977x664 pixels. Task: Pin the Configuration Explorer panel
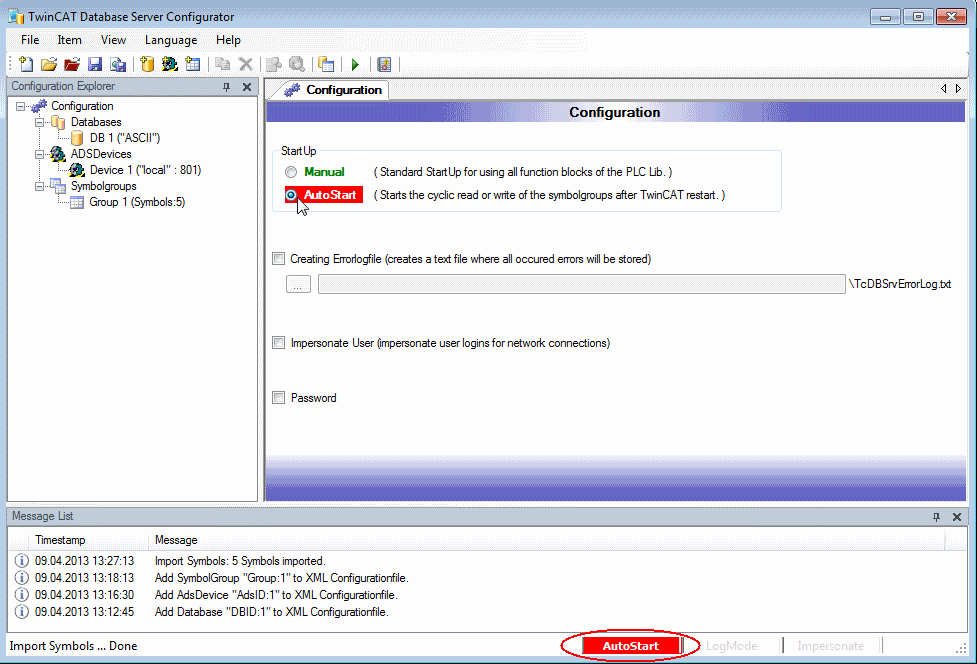[227, 87]
